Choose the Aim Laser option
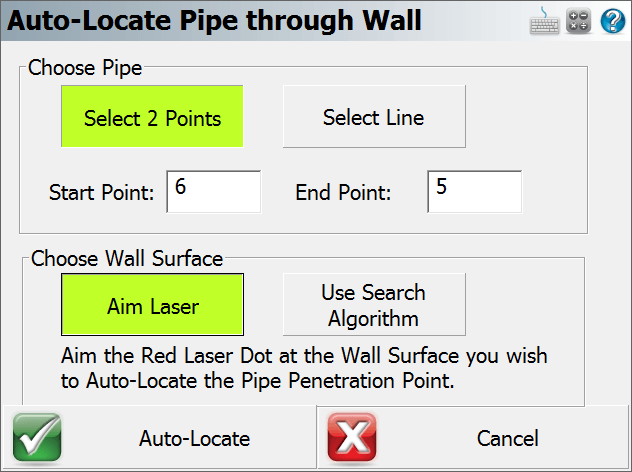The height and width of the screenshot is (472, 632). pyautogui.click(x=152, y=304)
